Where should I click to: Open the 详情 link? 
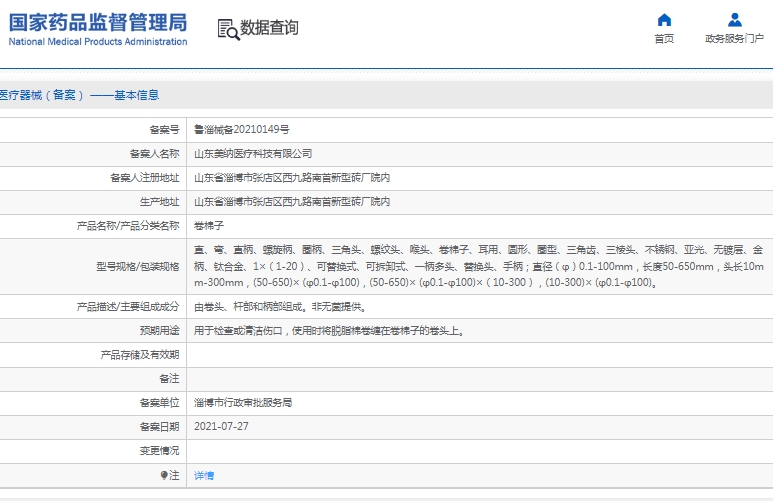204,475
